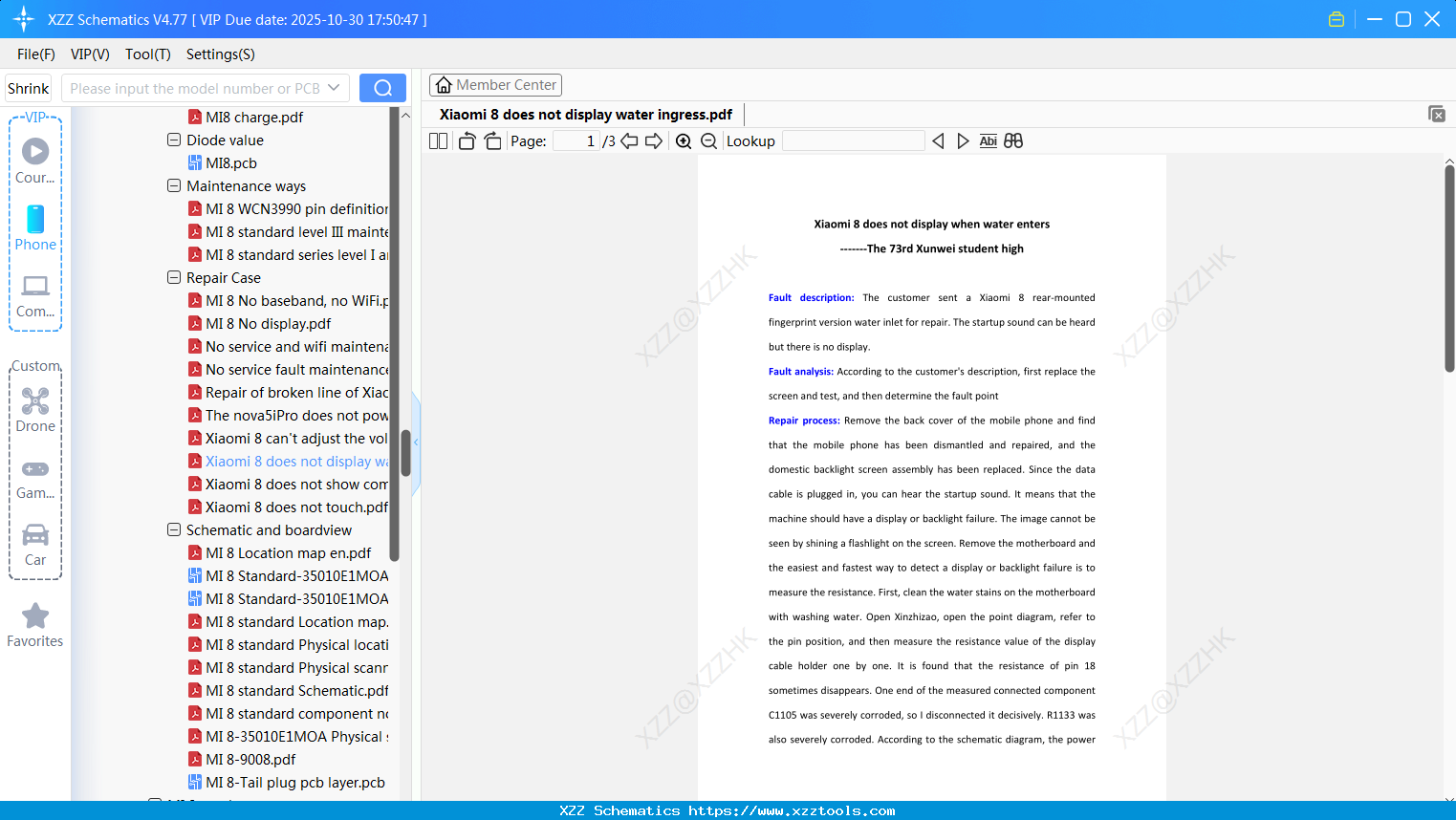
Task: Open the Drone category
Action: pyautogui.click(x=35, y=410)
